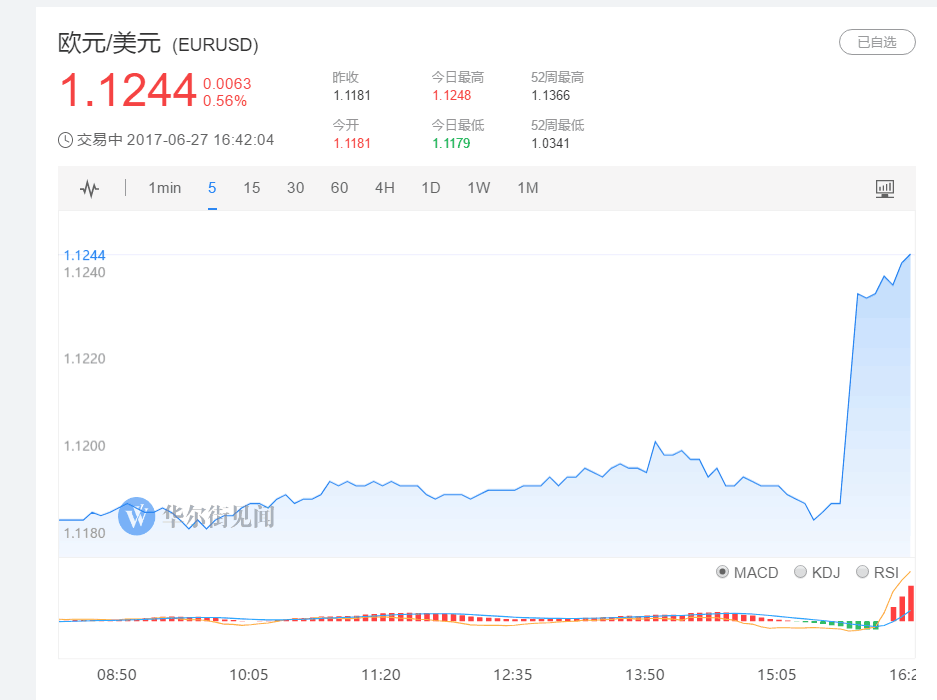This screenshot has height=700, width=937.
Task: Switch to the 15 minute interval
Action: 252,188
